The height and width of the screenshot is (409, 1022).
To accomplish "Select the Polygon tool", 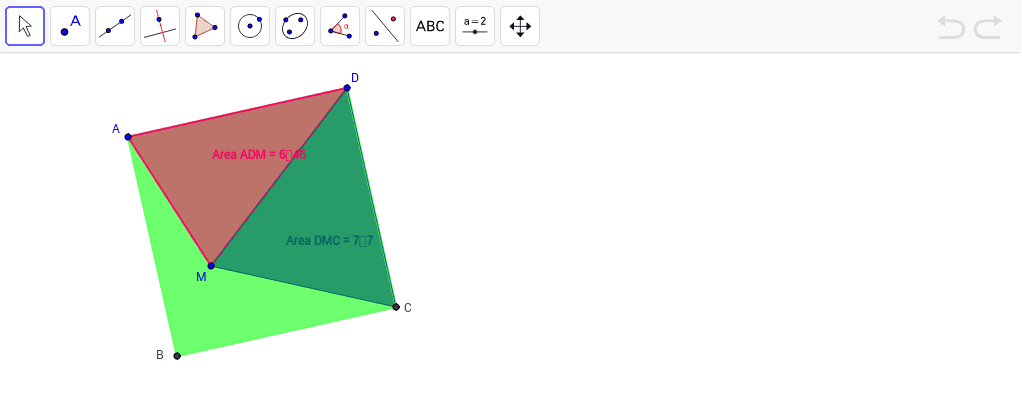I will tap(205, 26).
